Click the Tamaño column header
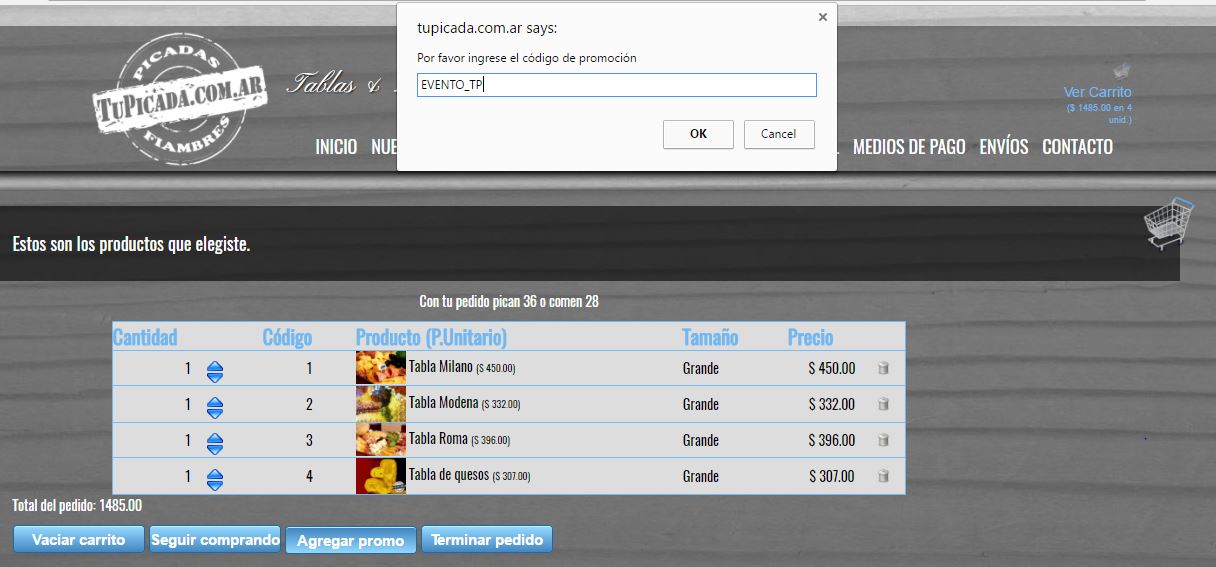Image resolution: width=1216 pixels, height=567 pixels. (x=710, y=337)
